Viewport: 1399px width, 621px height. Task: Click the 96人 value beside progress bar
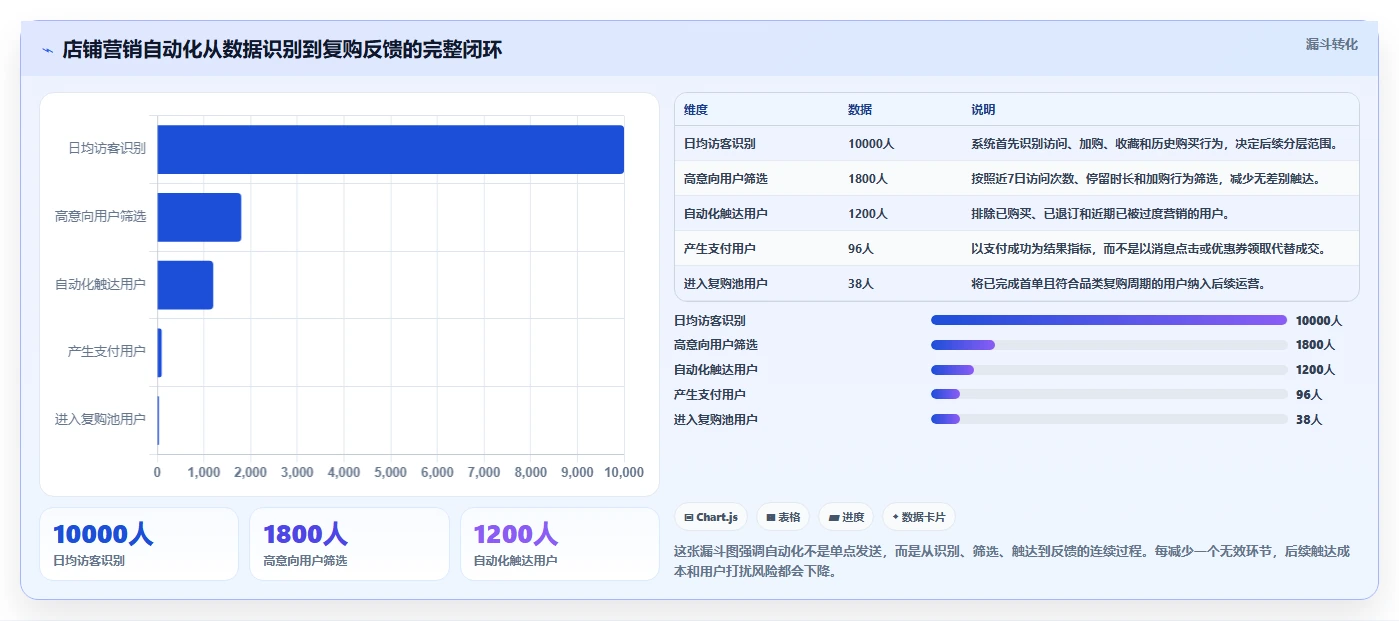coord(1309,395)
